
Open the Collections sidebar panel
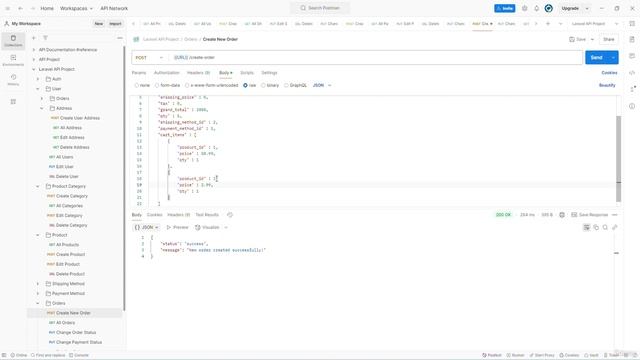tap(13, 41)
